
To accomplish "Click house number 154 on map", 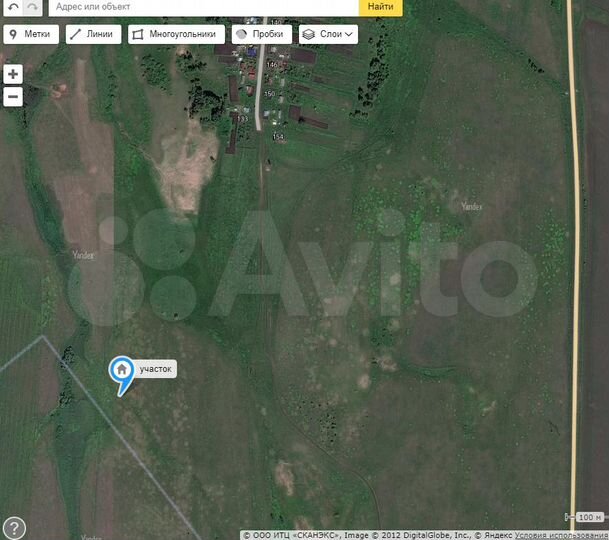I will pos(278,137).
